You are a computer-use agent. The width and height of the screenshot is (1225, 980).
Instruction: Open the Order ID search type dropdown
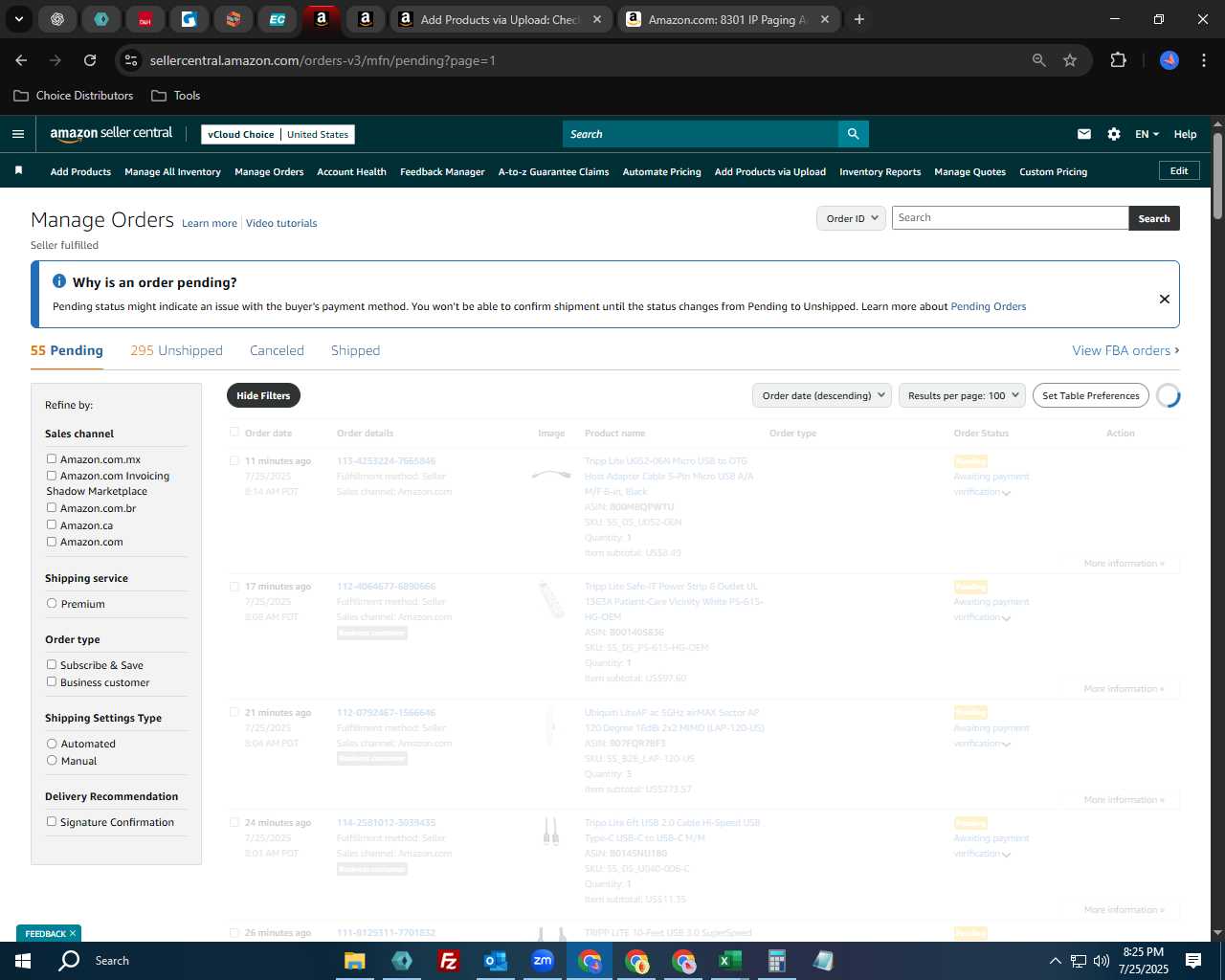point(851,218)
